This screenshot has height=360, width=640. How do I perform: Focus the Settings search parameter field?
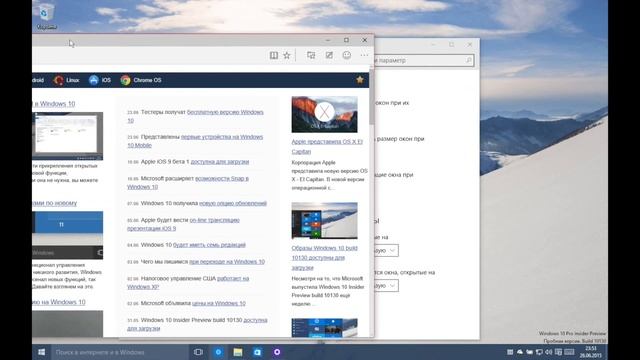424,60
